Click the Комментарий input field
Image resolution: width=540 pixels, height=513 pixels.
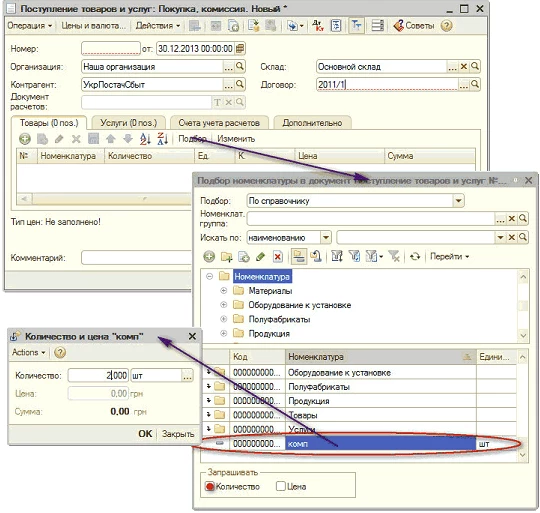[136, 258]
